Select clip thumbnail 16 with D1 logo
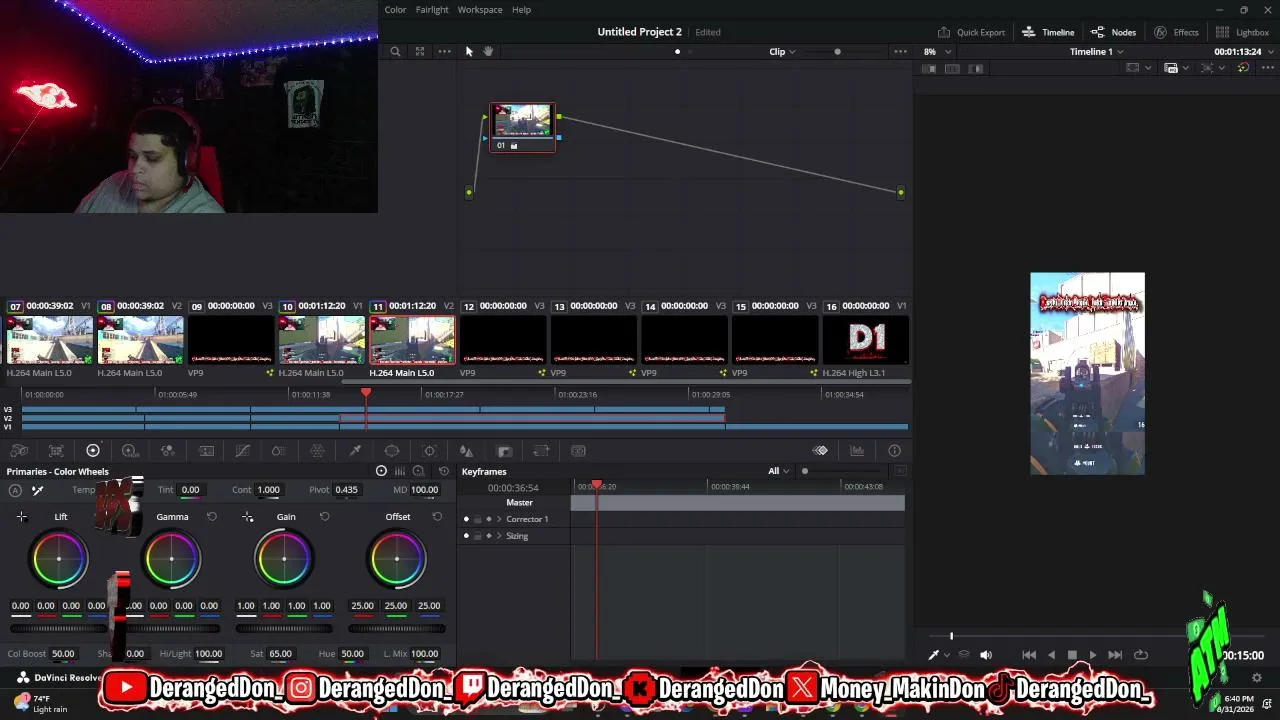The height and width of the screenshot is (720, 1280). [x=866, y=340]
